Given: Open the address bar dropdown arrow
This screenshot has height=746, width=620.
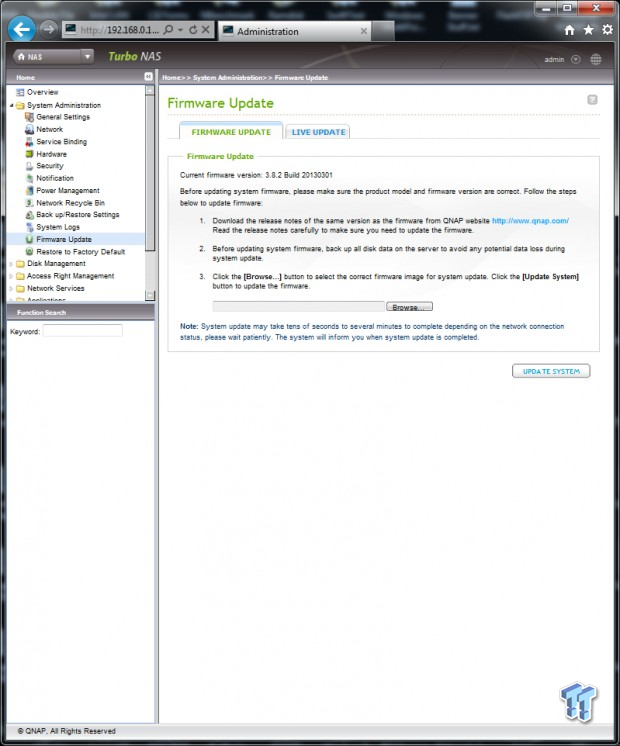Looking at the screenshot, I should tap(180, 30).
